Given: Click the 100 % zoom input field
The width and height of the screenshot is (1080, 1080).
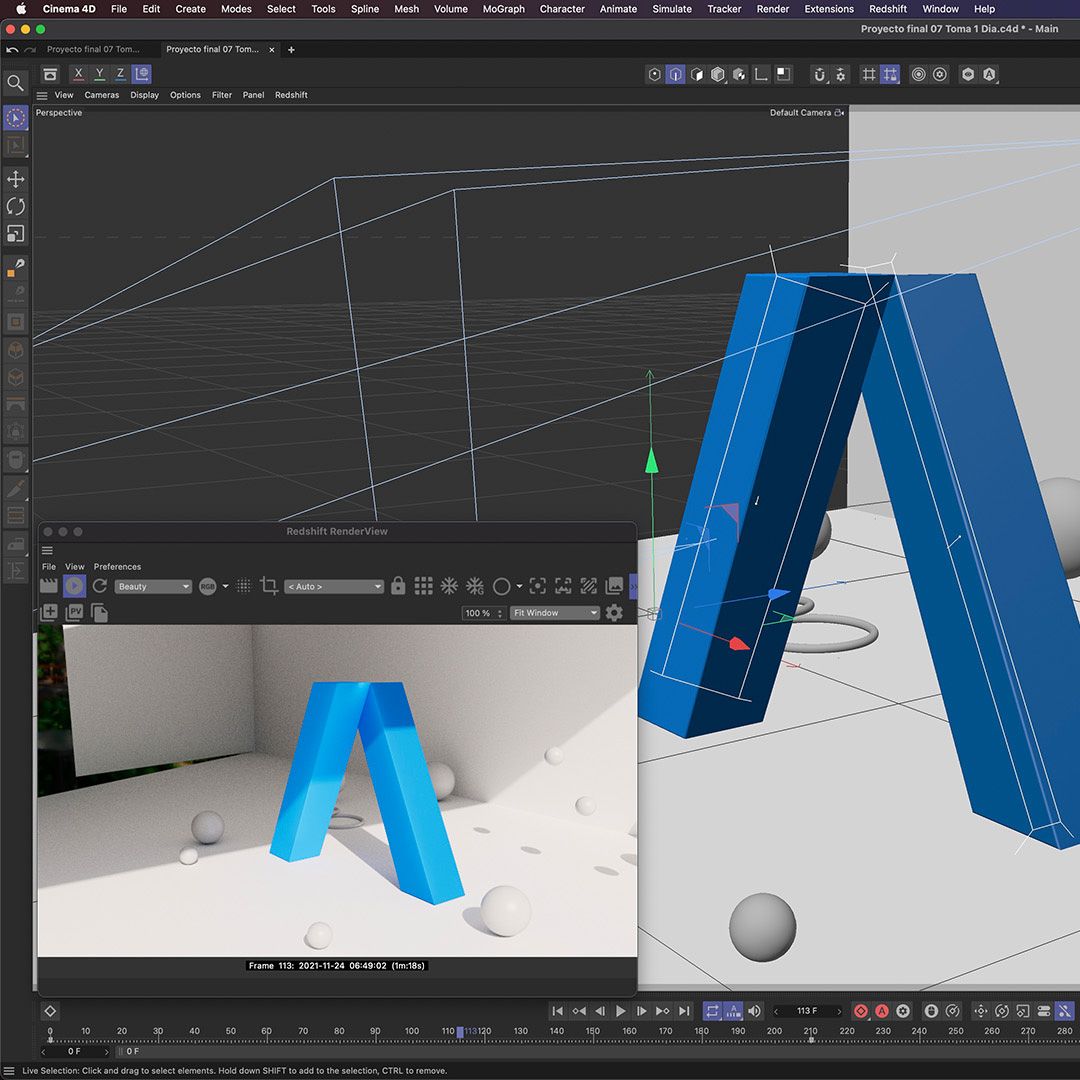Looking at the screenshot, I should tap(482, 613).
